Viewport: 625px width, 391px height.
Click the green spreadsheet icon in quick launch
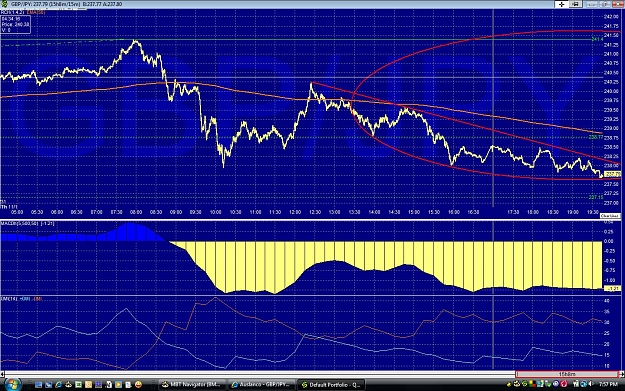coord(79,385)
